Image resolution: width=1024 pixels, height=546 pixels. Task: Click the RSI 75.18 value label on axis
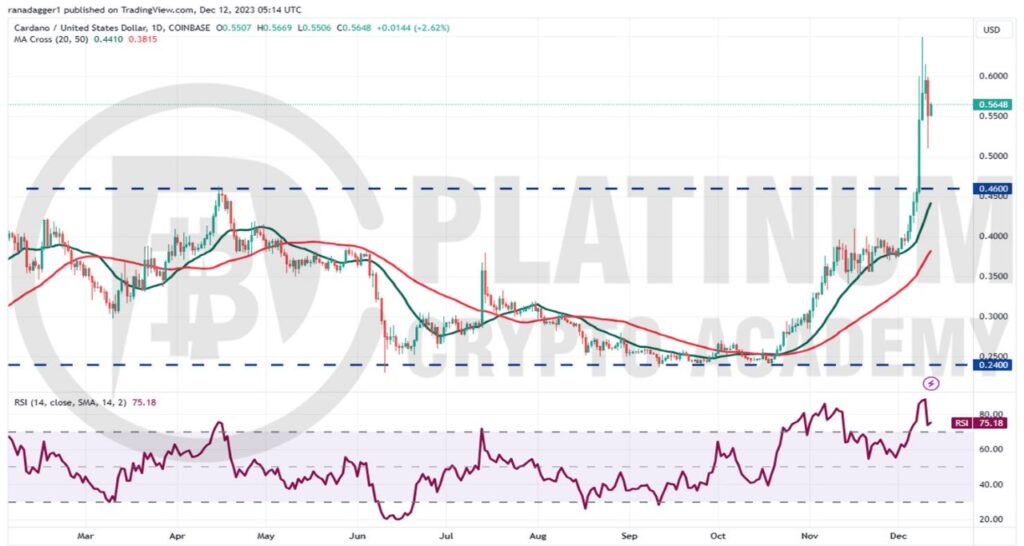pyautogui.click(x=991, y=423)
